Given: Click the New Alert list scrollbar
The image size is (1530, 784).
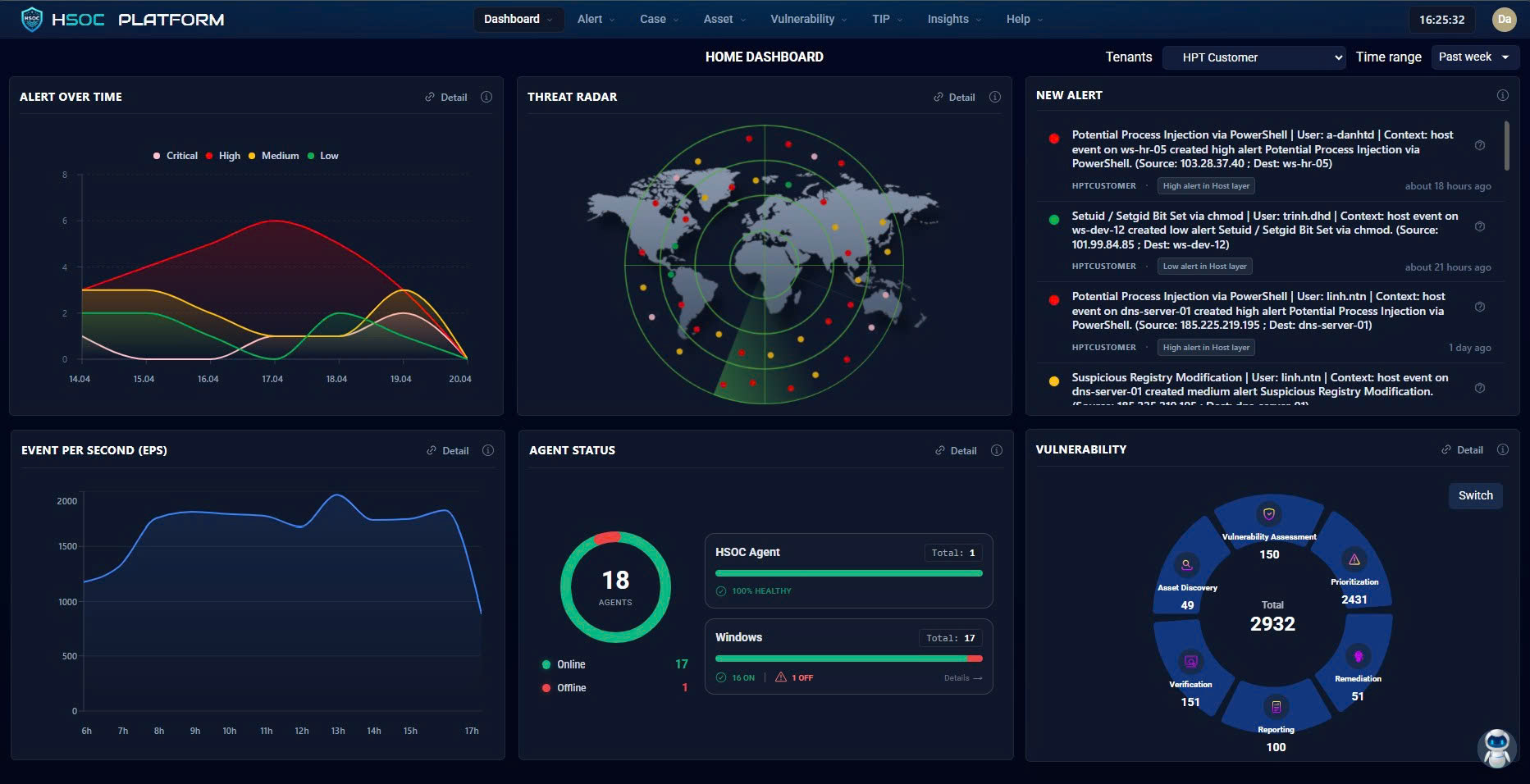Looking at the screenshot, I should 1506,146.
